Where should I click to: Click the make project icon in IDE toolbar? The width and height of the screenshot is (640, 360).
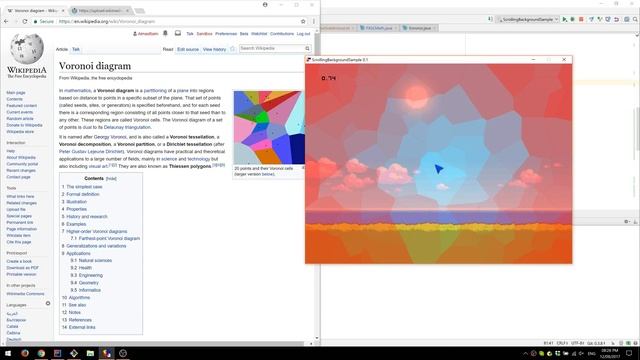[490, 19]
